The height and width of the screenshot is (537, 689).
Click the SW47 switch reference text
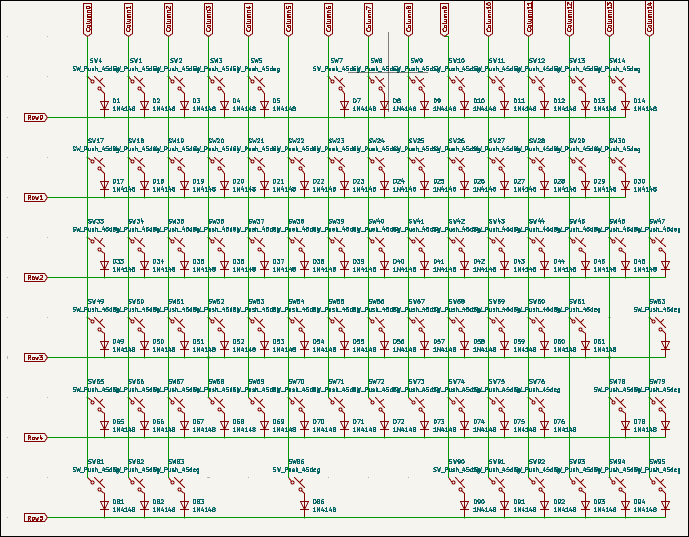click(657, 221)
